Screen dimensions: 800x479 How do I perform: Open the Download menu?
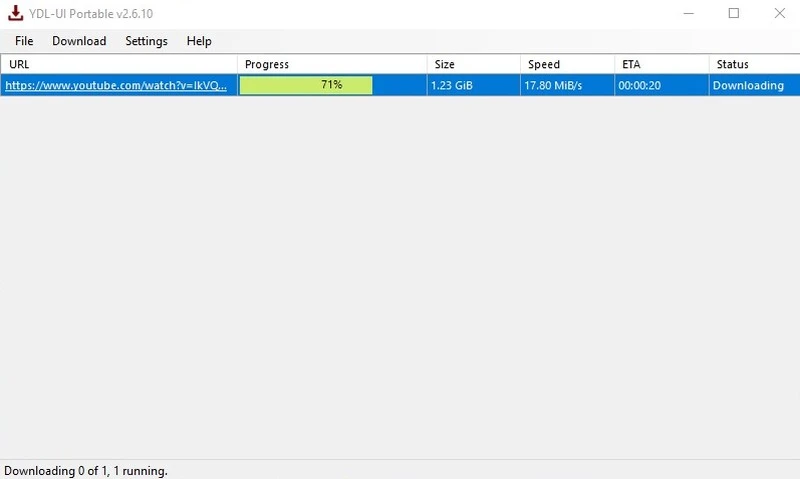(x=79, y=41)
